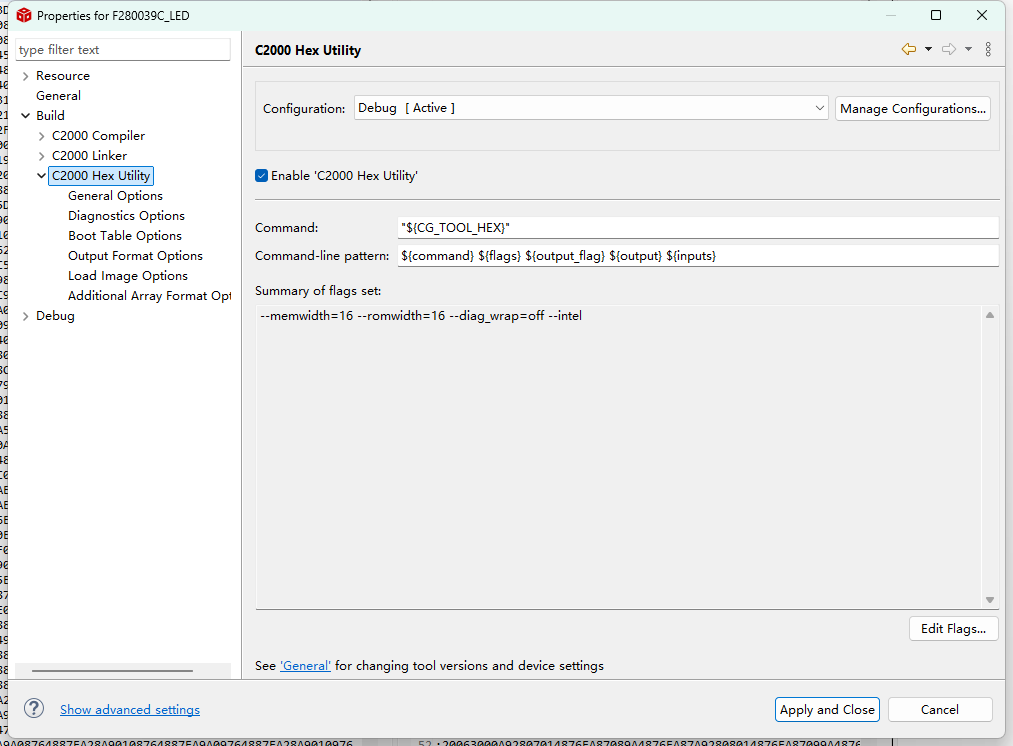Select Output Format Options item
The image size is (1013, 746).
coord(135,256)
